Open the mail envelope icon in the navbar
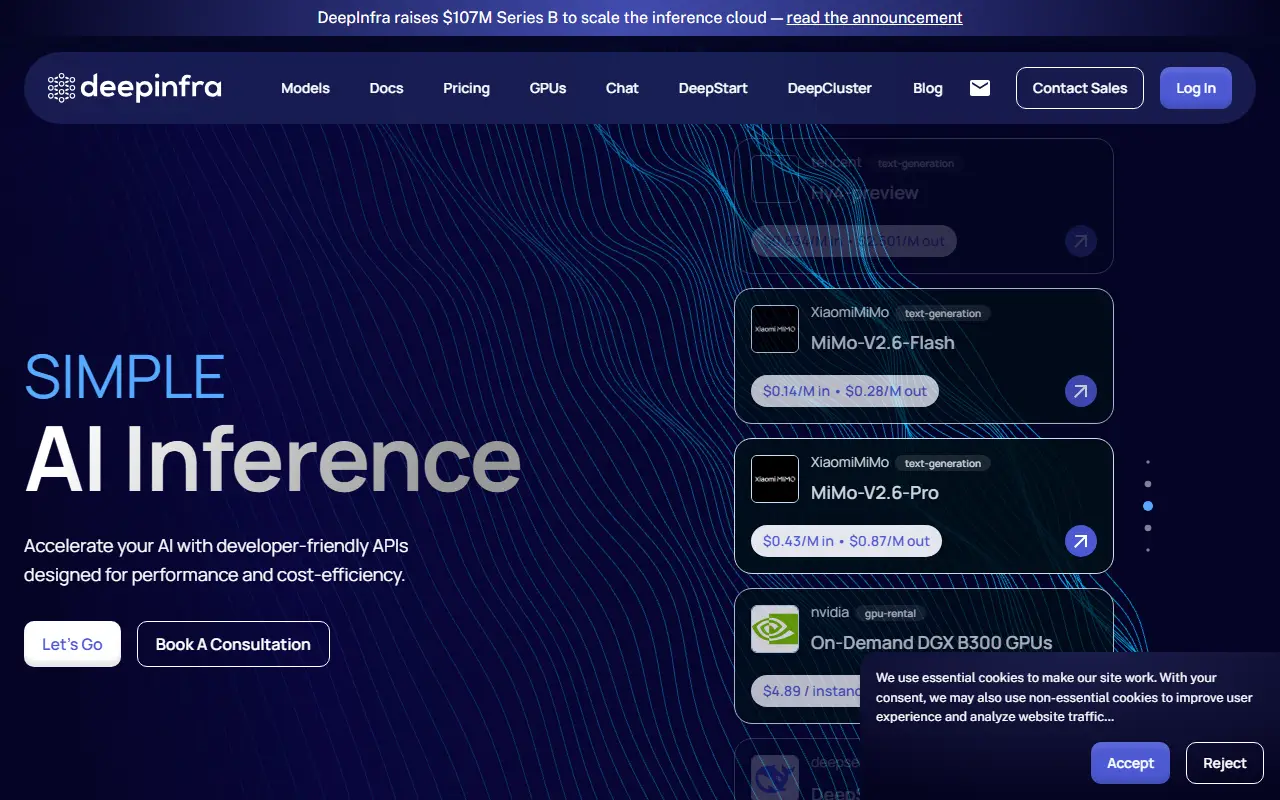Viewport: 1280px width, 800px height. click(980, 88)
